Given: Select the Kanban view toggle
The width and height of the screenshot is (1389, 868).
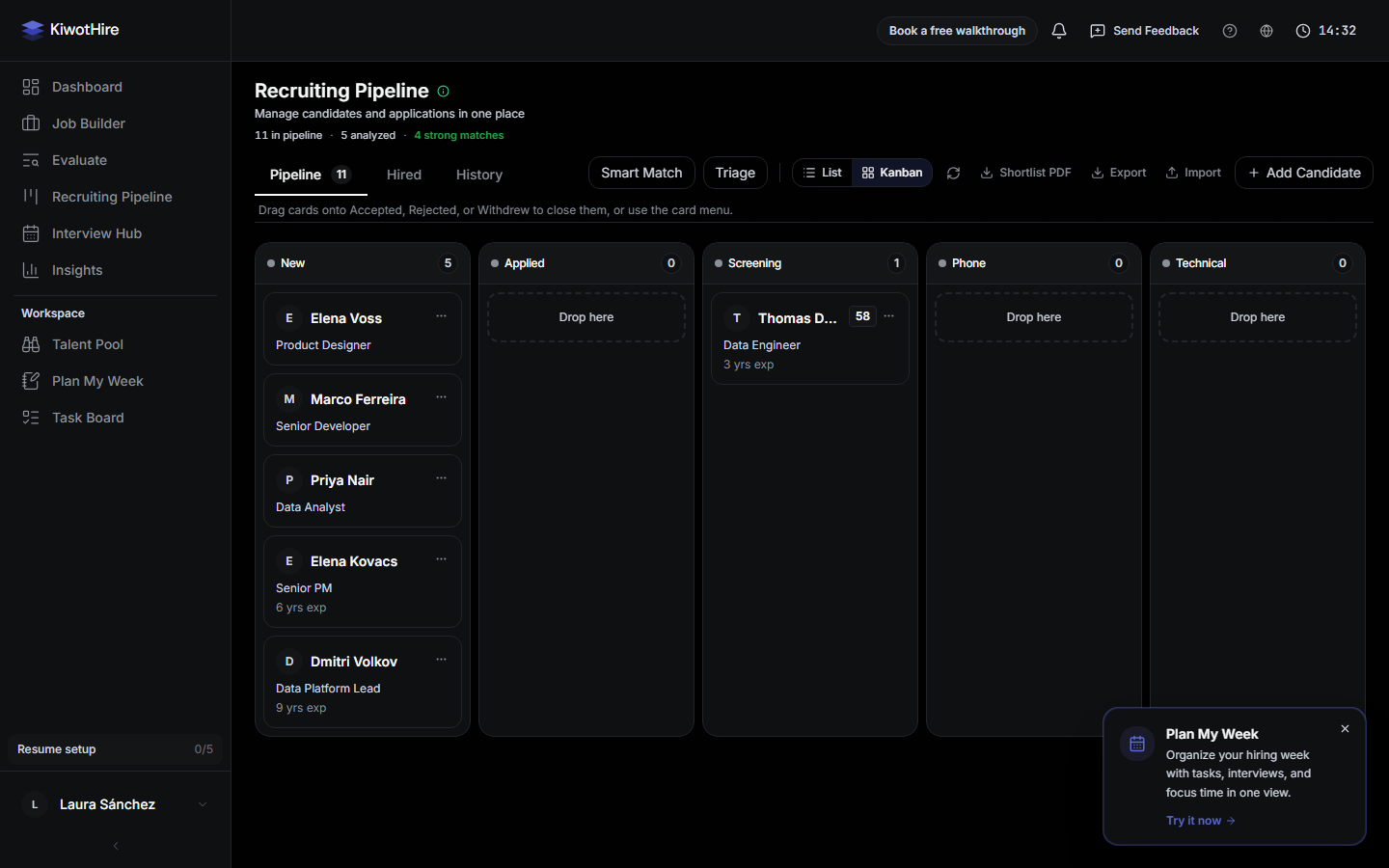Looking at the screenshot, I should point(892,173).
